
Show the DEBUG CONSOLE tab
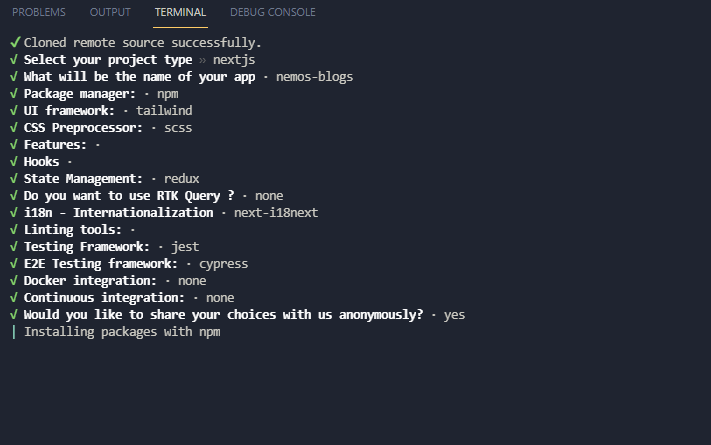pos(272,13)
